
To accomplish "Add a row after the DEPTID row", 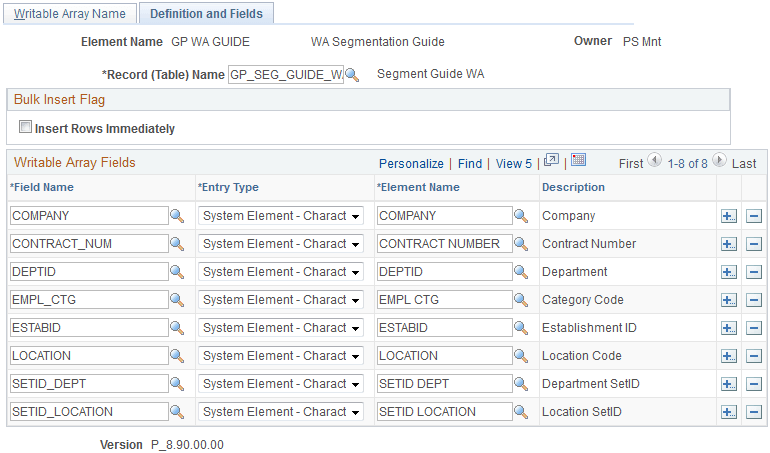I will click(x=729, y=272).
